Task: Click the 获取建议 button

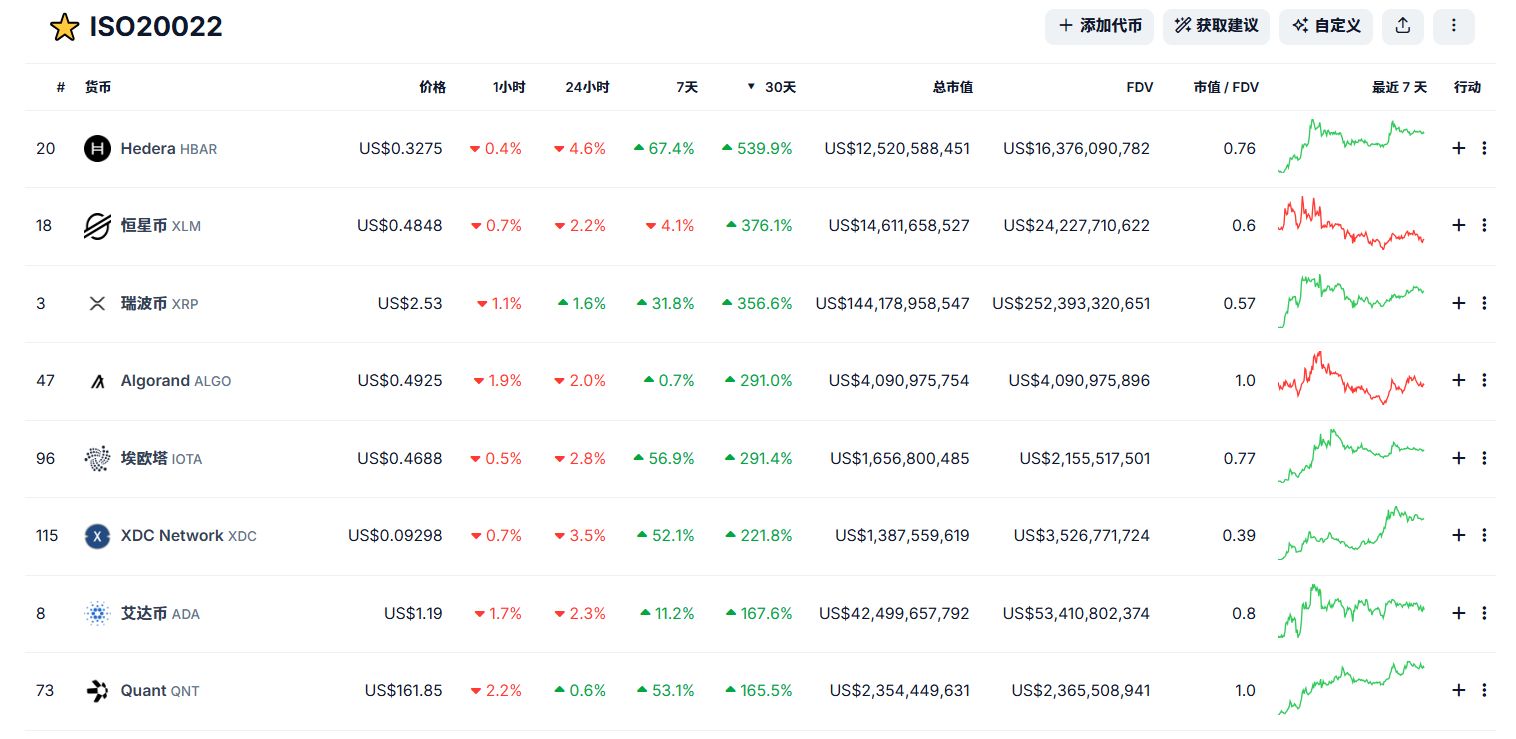Action: coord(1216,26)
